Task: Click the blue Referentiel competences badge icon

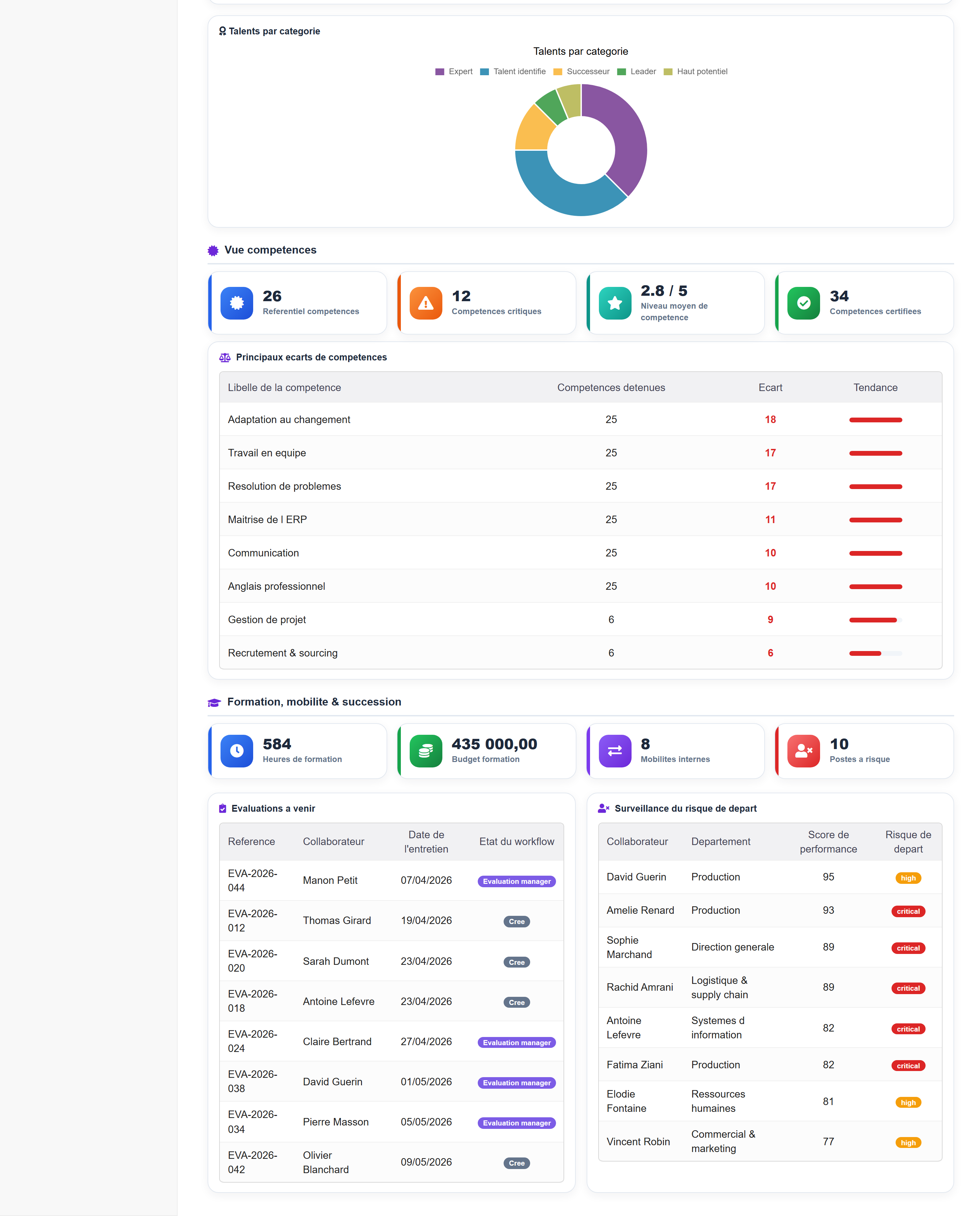Action: [236, 303]
